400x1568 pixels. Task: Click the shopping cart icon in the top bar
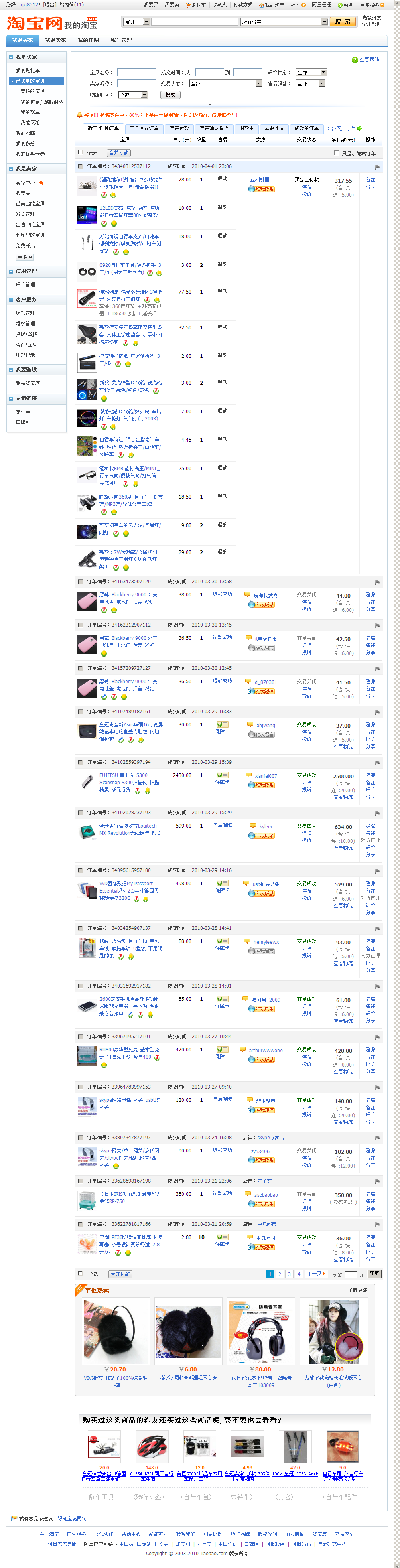188,5
